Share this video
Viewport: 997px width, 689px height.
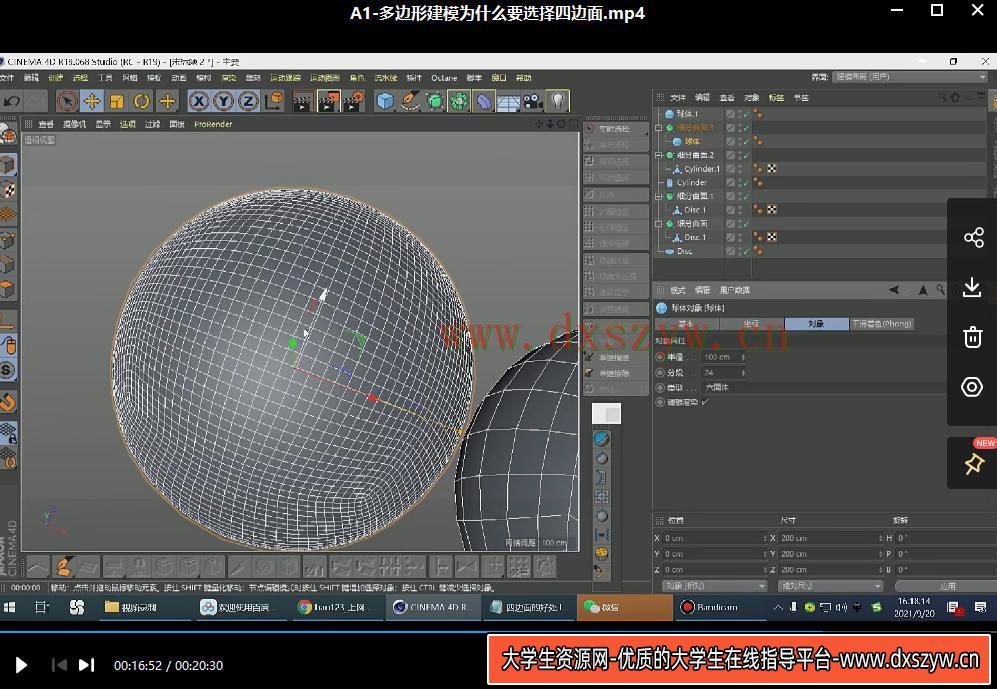tap(973, 238)
